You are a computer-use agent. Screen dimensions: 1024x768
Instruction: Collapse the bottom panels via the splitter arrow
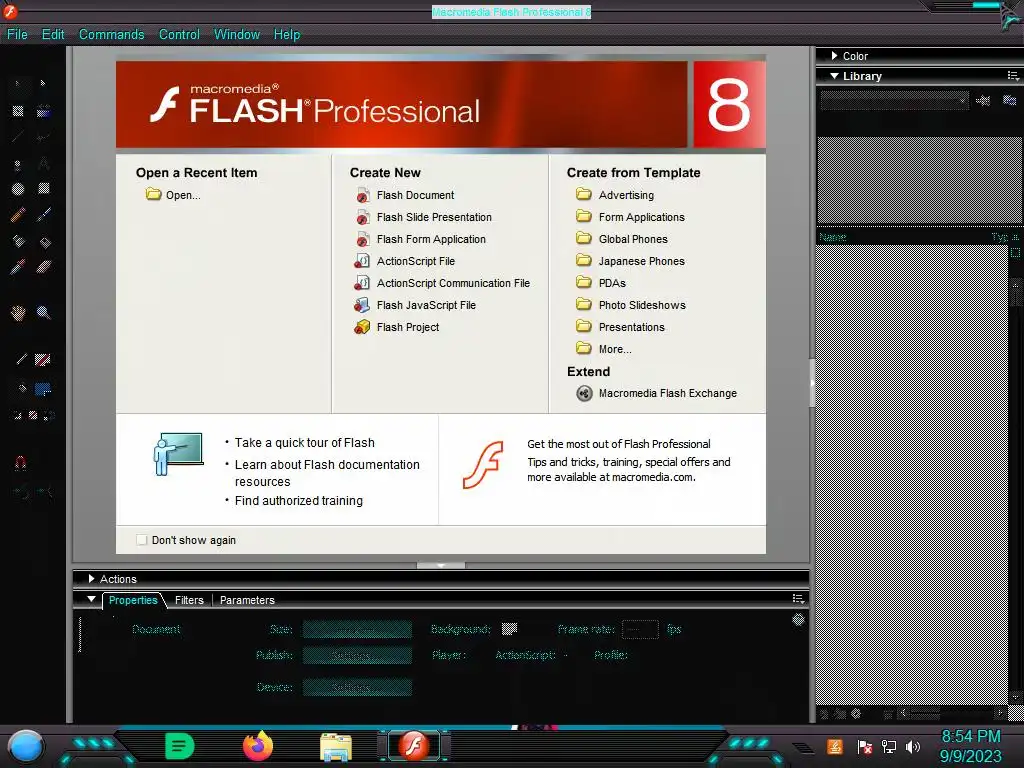(441, 566)
